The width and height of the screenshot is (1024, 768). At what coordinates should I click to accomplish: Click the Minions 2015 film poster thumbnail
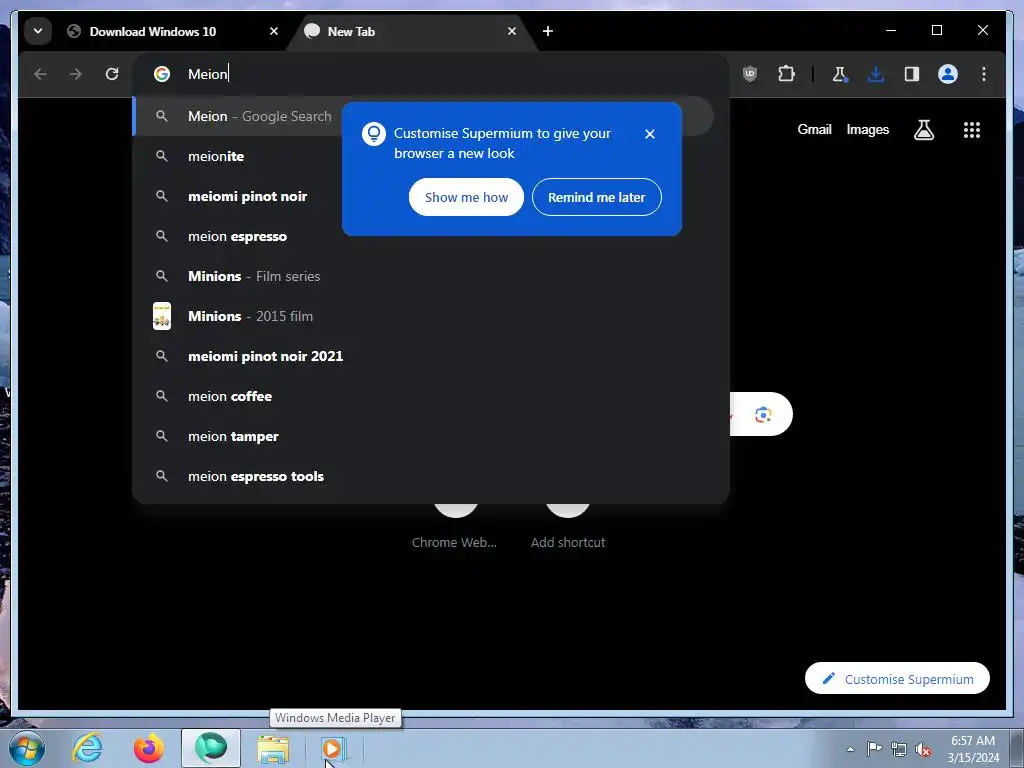pos(162,316)
